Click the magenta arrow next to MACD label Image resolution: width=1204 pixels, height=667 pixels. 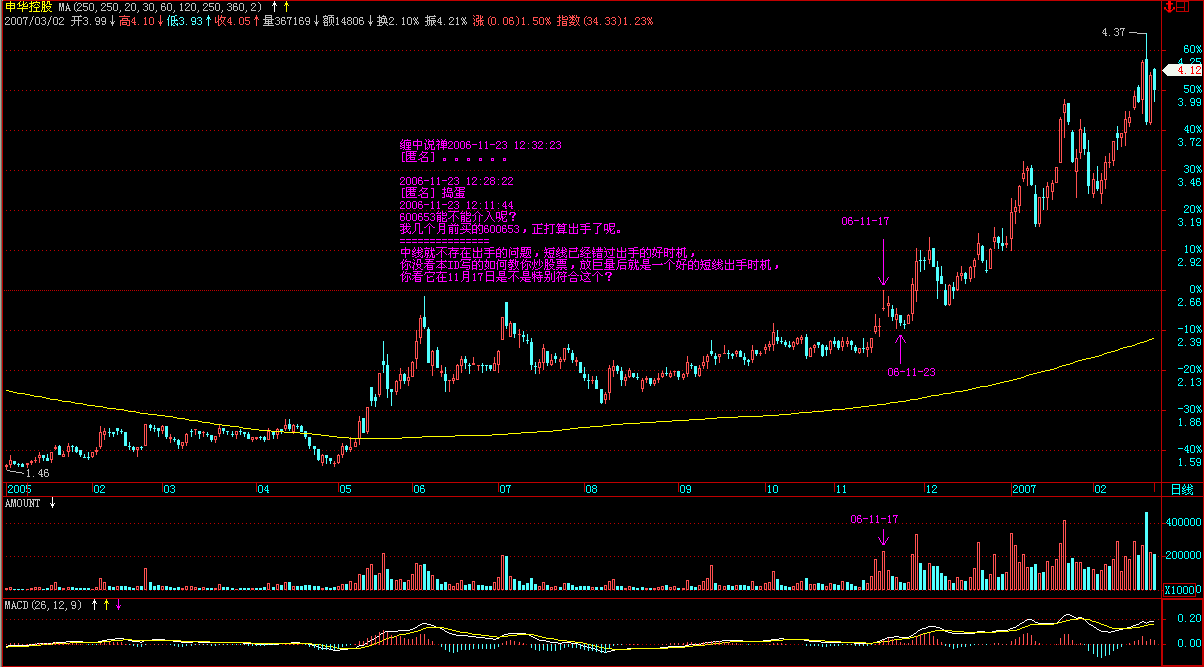click(x=119, y=604)
